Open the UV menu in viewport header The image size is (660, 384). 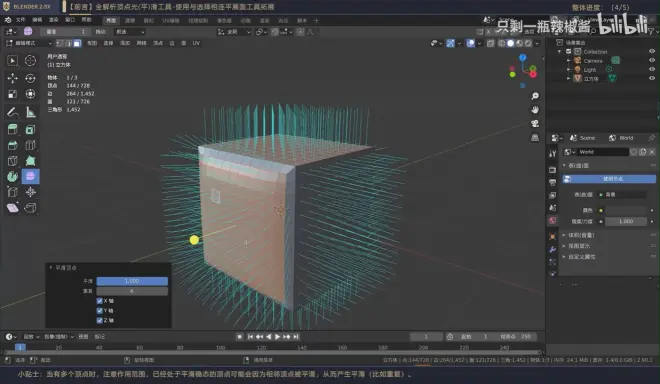coord(196,43)
